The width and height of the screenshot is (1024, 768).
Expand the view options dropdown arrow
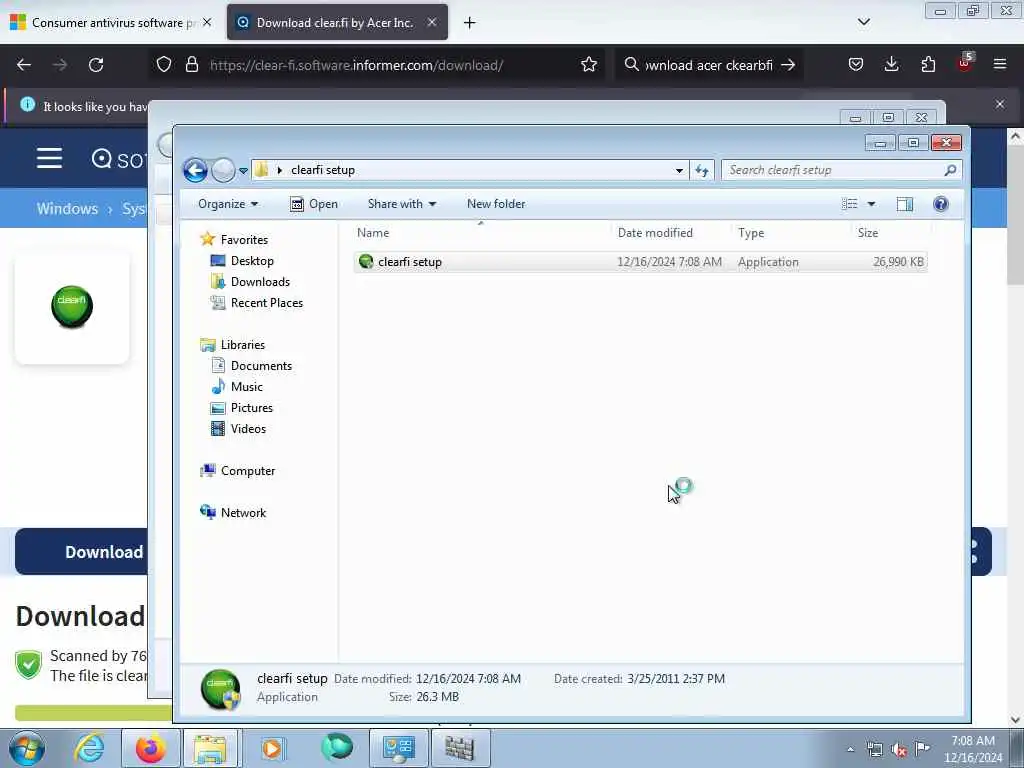click(871, 204)
